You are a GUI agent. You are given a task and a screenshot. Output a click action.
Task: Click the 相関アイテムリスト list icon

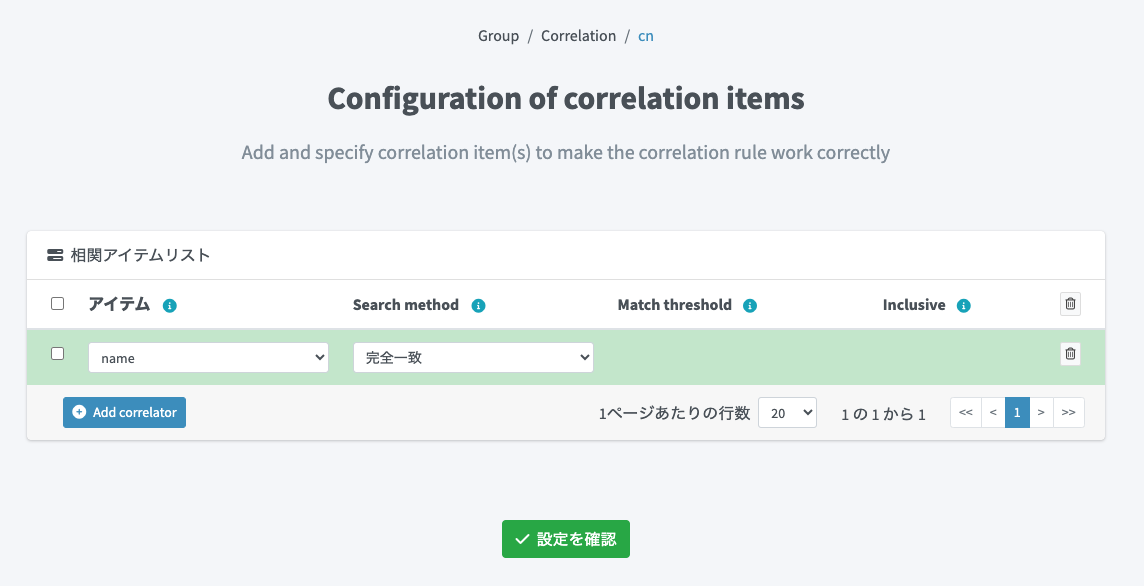coord(55,255)
